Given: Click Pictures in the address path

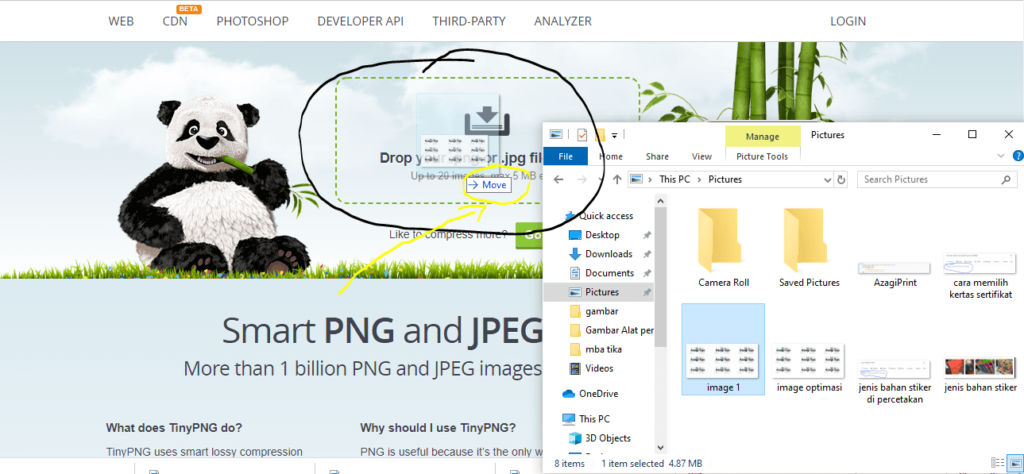Looking at the screenshot, I should (x=725, y=179).
